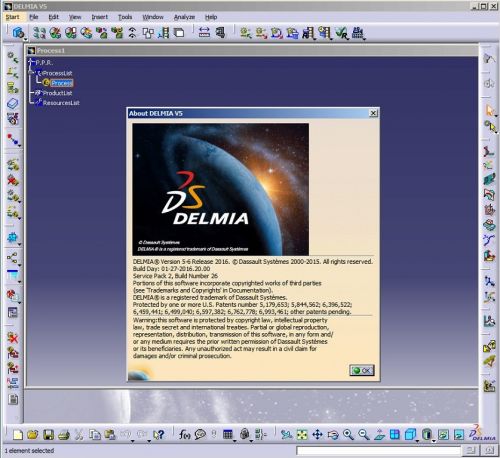Click the What's This help cursor icon

[159, 434]
